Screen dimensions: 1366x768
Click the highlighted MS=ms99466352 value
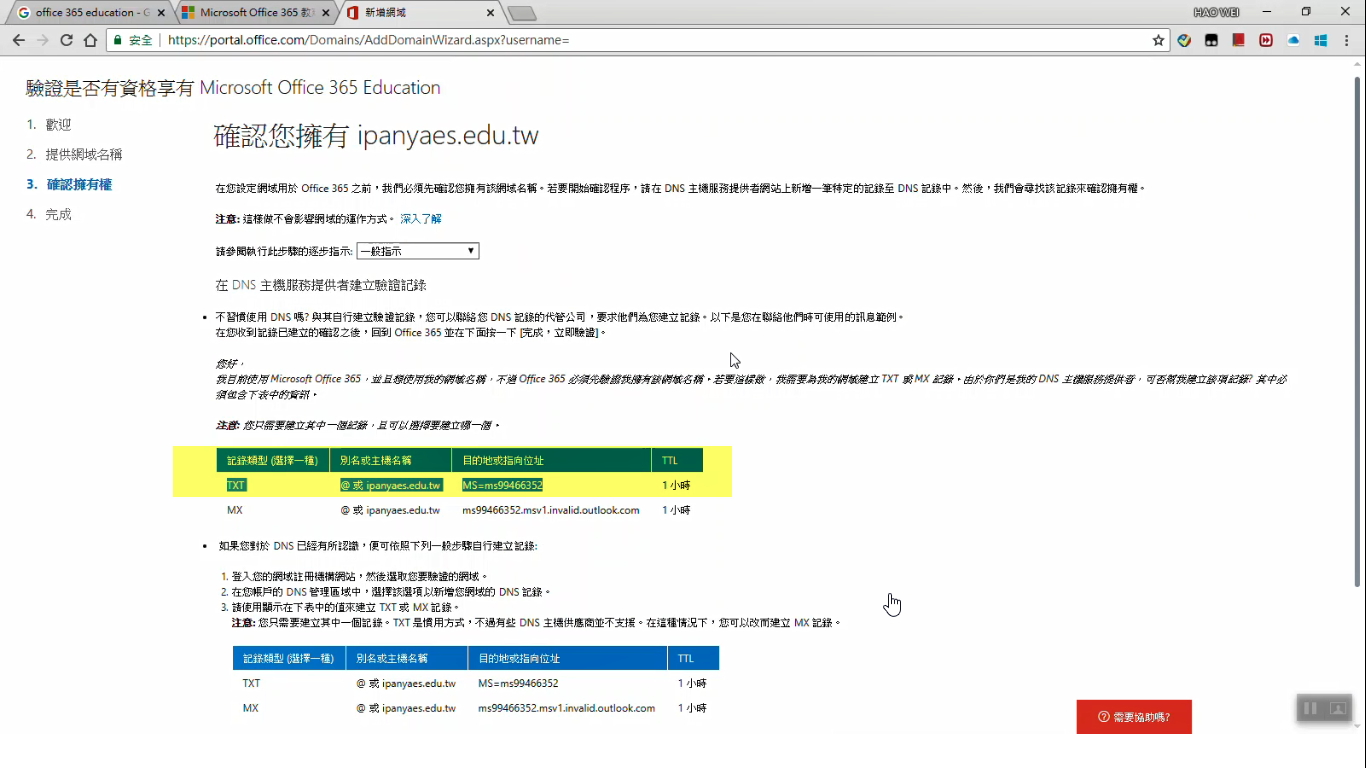(502, 485)
